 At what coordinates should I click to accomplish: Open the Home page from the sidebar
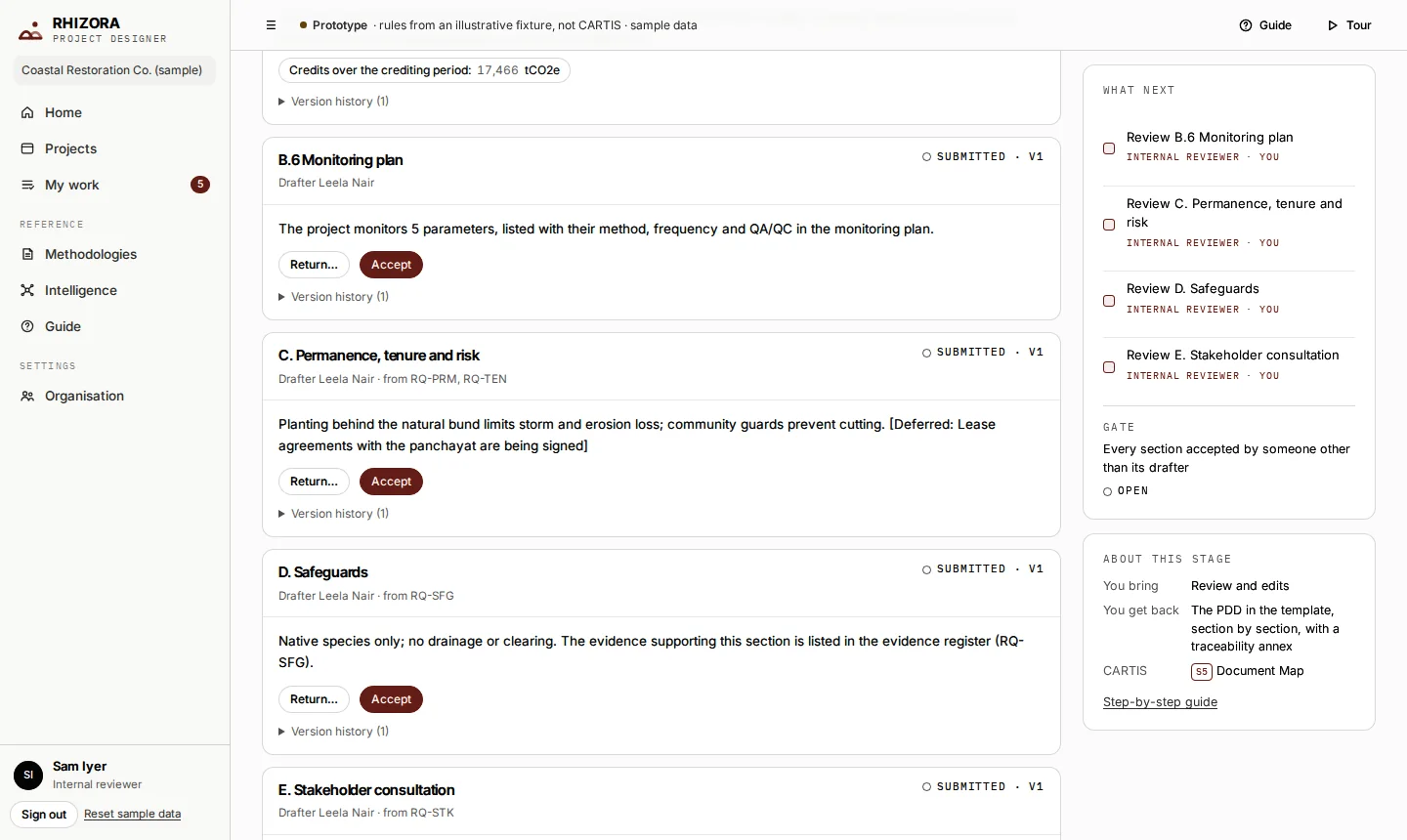pos(115,112)
